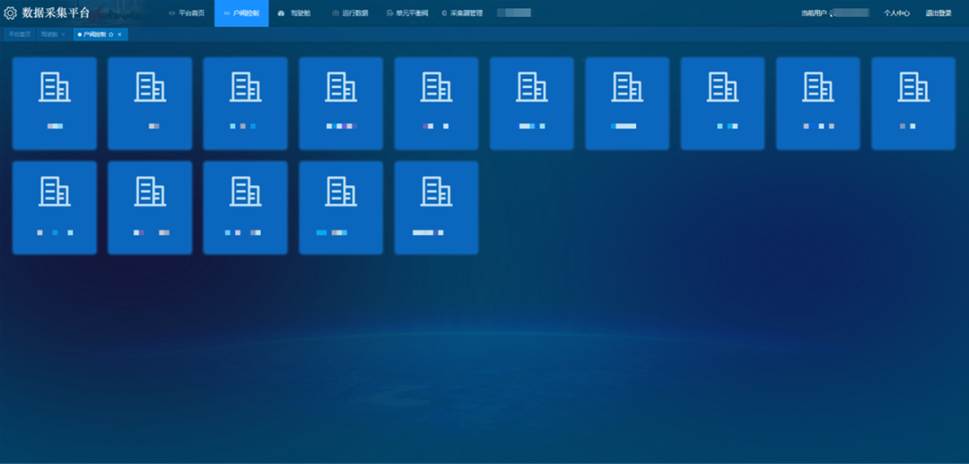Click 退出登录 to log out

(x=938, y=13)
